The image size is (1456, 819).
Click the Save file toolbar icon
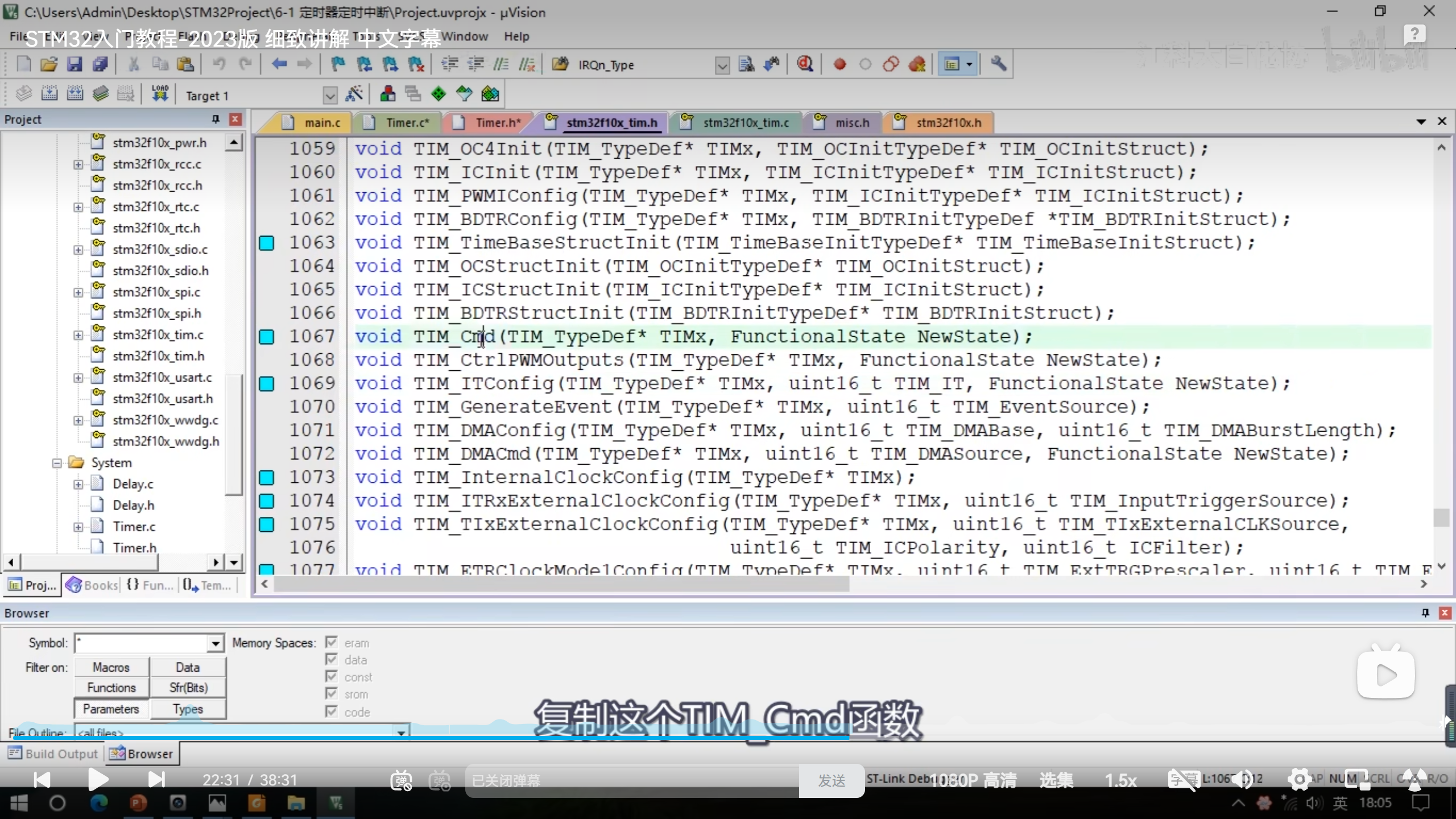coord(75,64)
